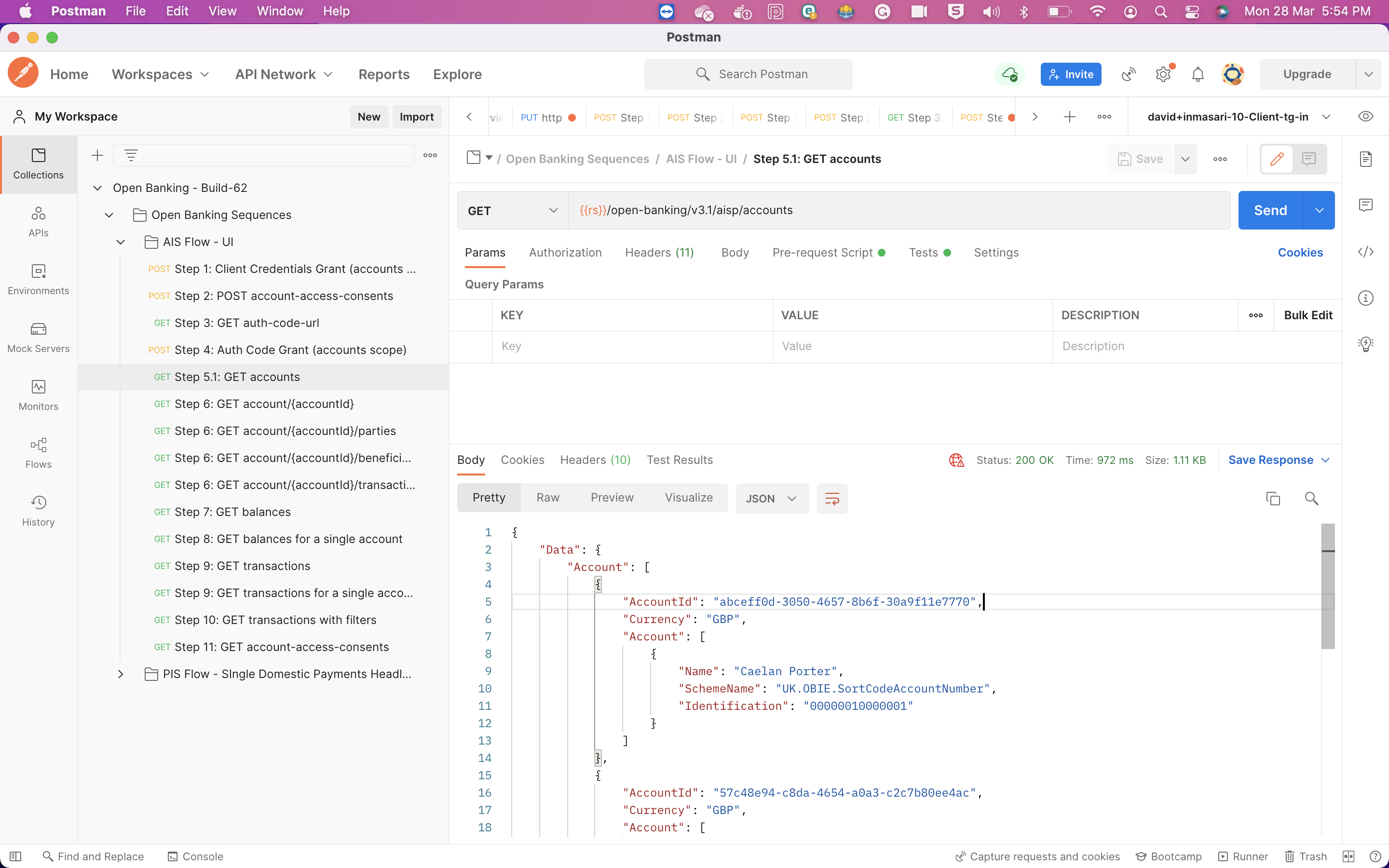1389x868 pixels.
Task: Click the network globe warning icon
Action: pyautogui.click(x=956, y=460)
